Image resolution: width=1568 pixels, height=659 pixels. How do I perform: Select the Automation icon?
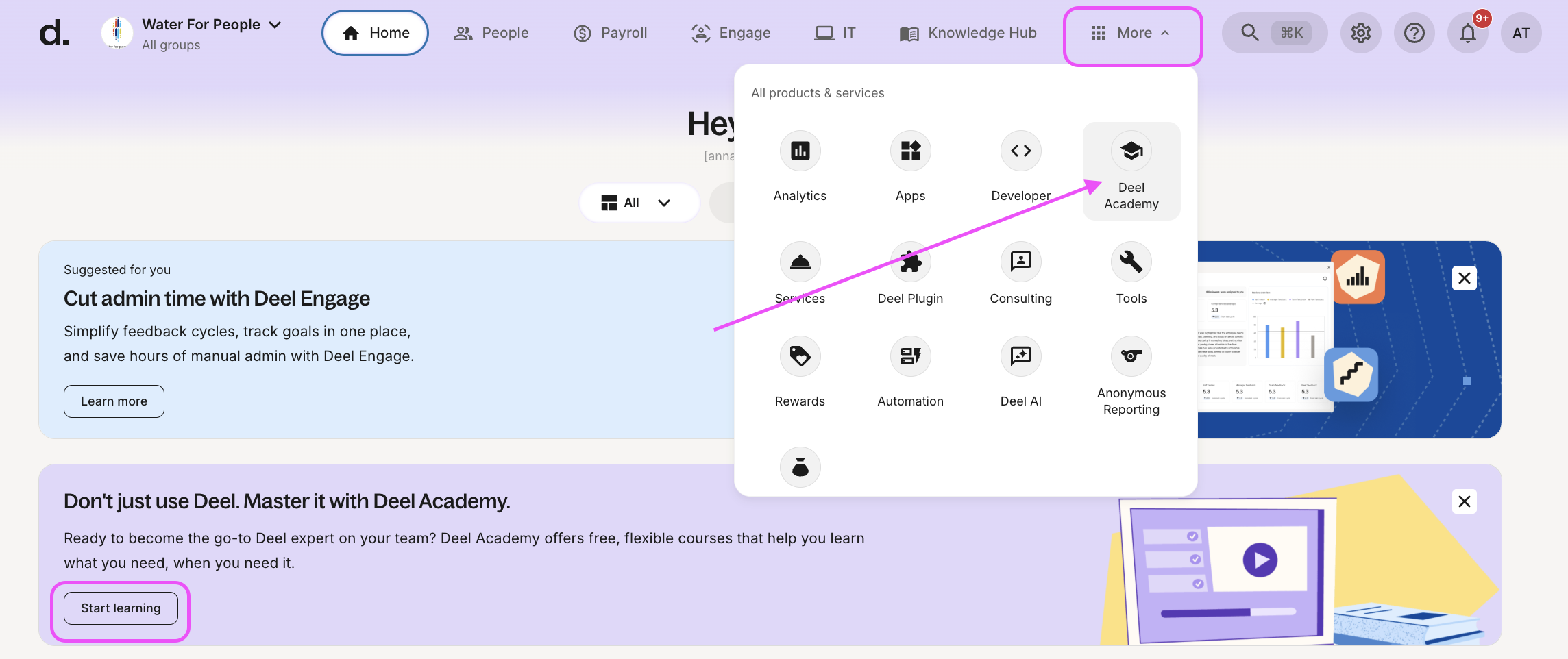(910, 357)
